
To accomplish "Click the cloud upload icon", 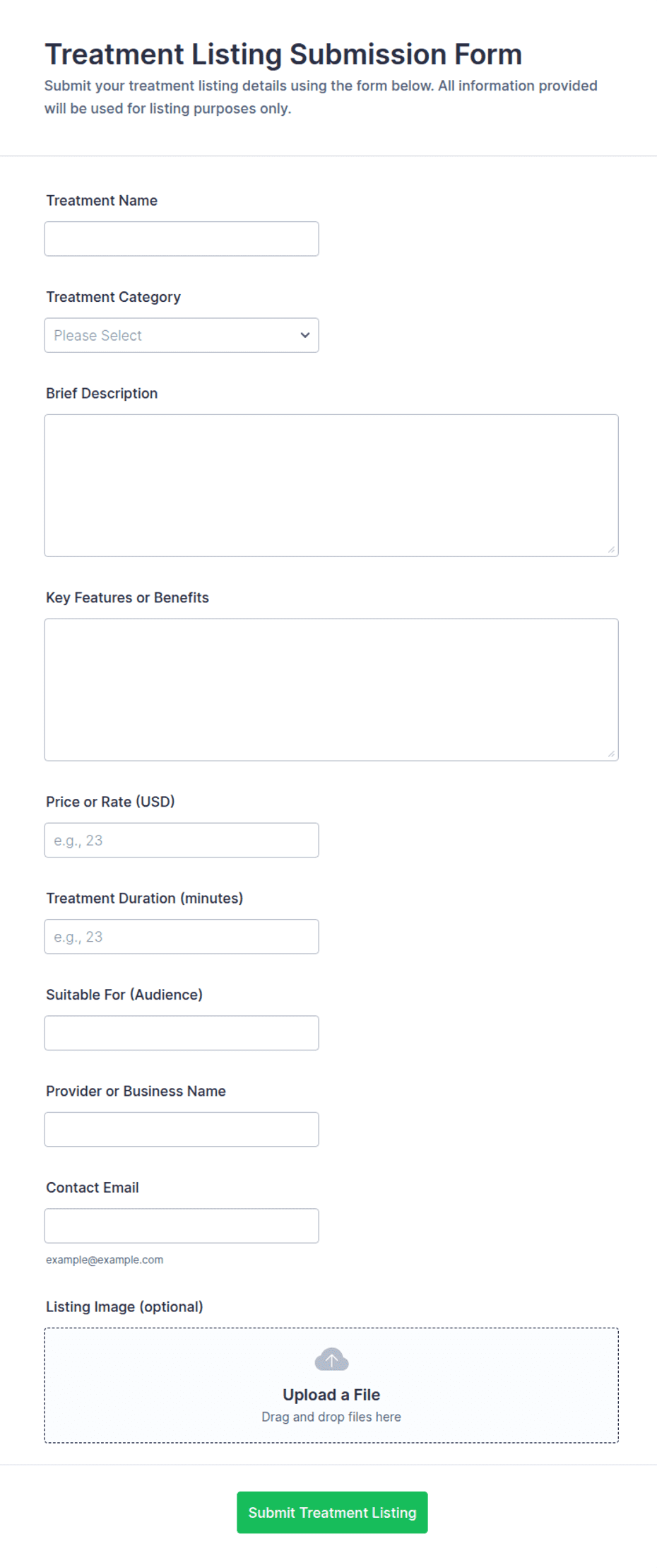I will coord(331,1359).
